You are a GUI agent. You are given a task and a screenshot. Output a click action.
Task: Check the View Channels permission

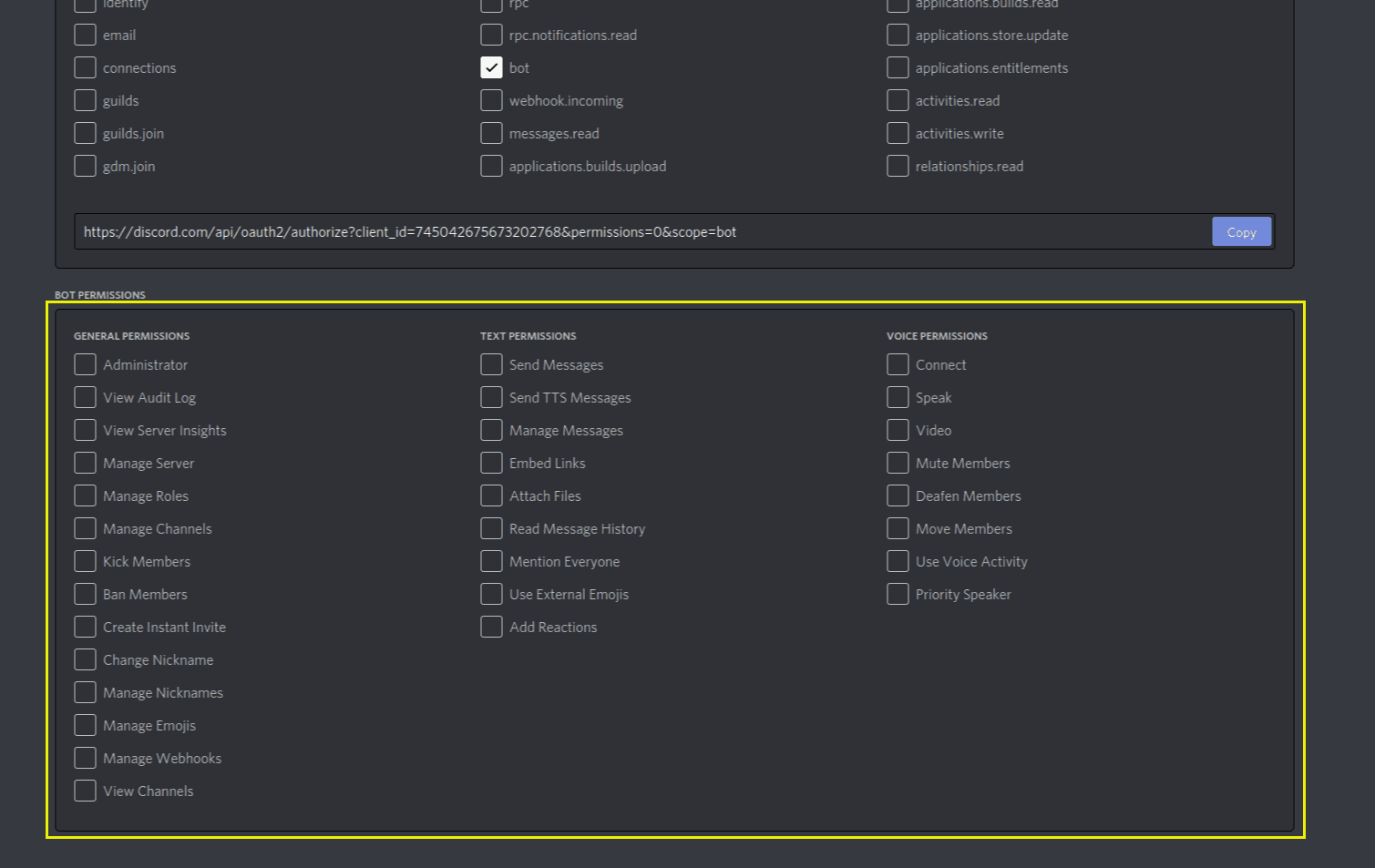(x=86, y=791)
